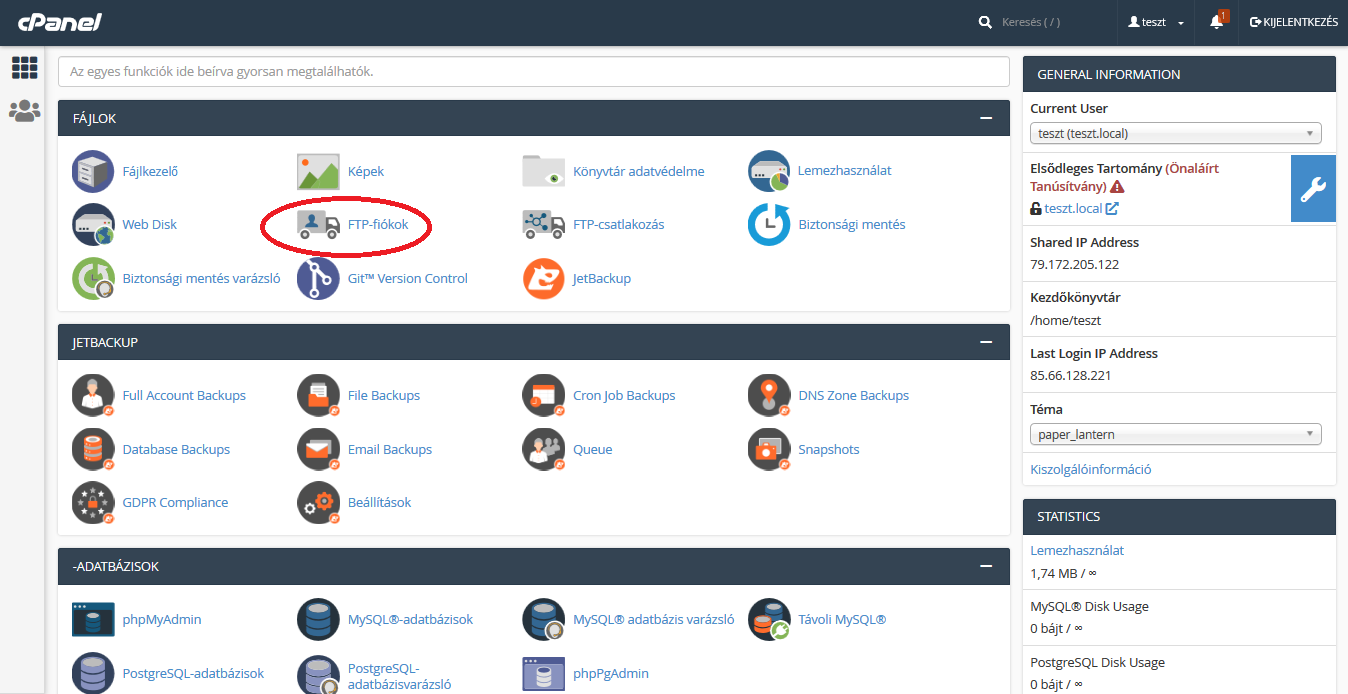The height and width of the screenshot is (694, 1348).
Task: Click the blue wrench tool button
Action: (1313, 188)
